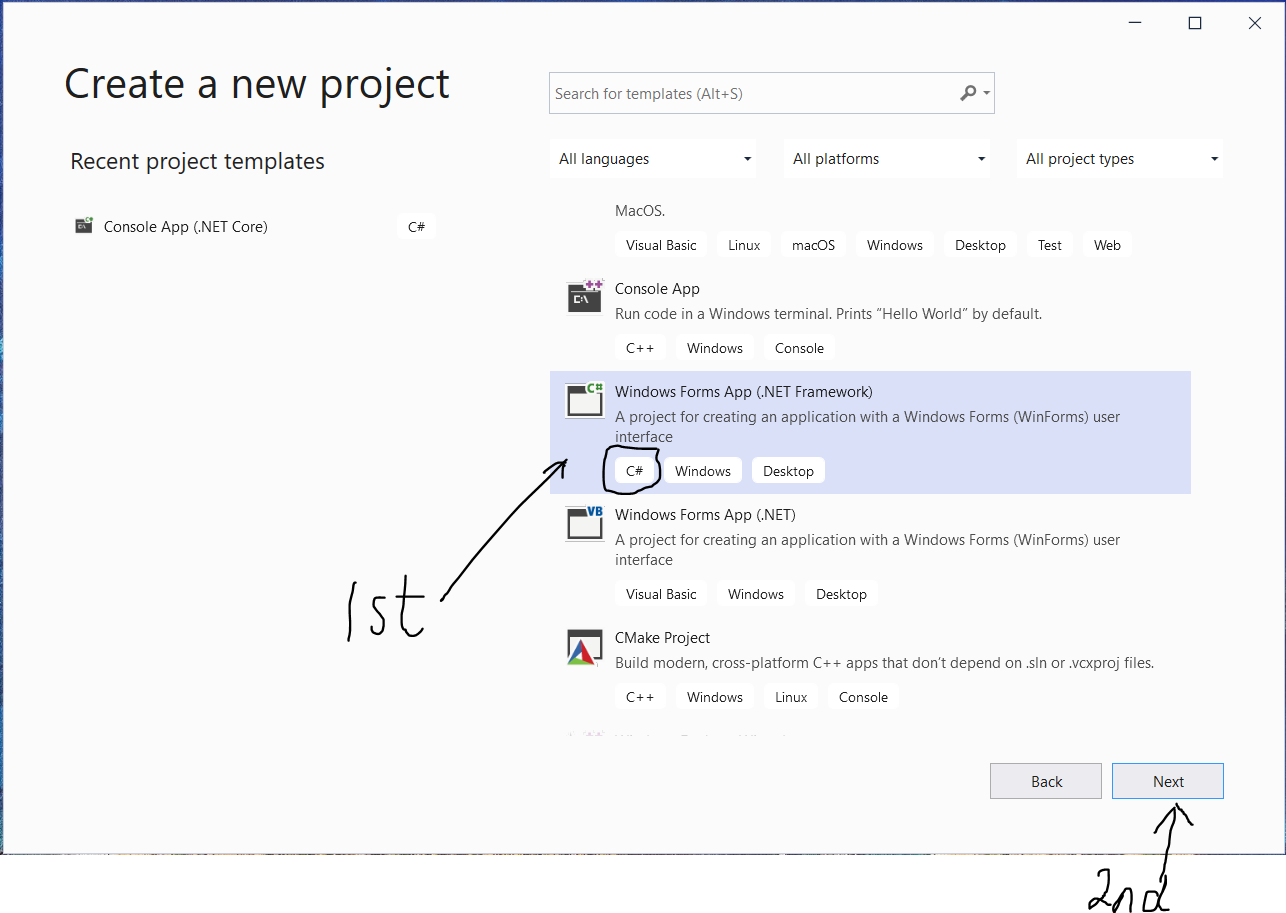
Task: Click the Windows tag under CMake Project
Action: 715,697
